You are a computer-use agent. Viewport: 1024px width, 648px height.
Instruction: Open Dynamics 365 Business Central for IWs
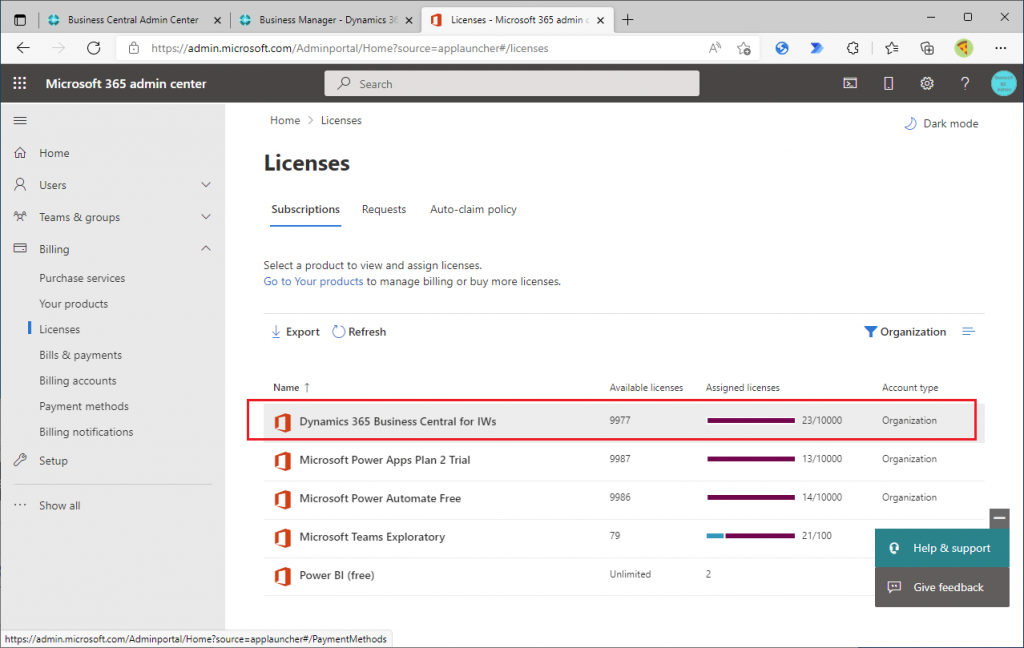(x=398, y=421)
